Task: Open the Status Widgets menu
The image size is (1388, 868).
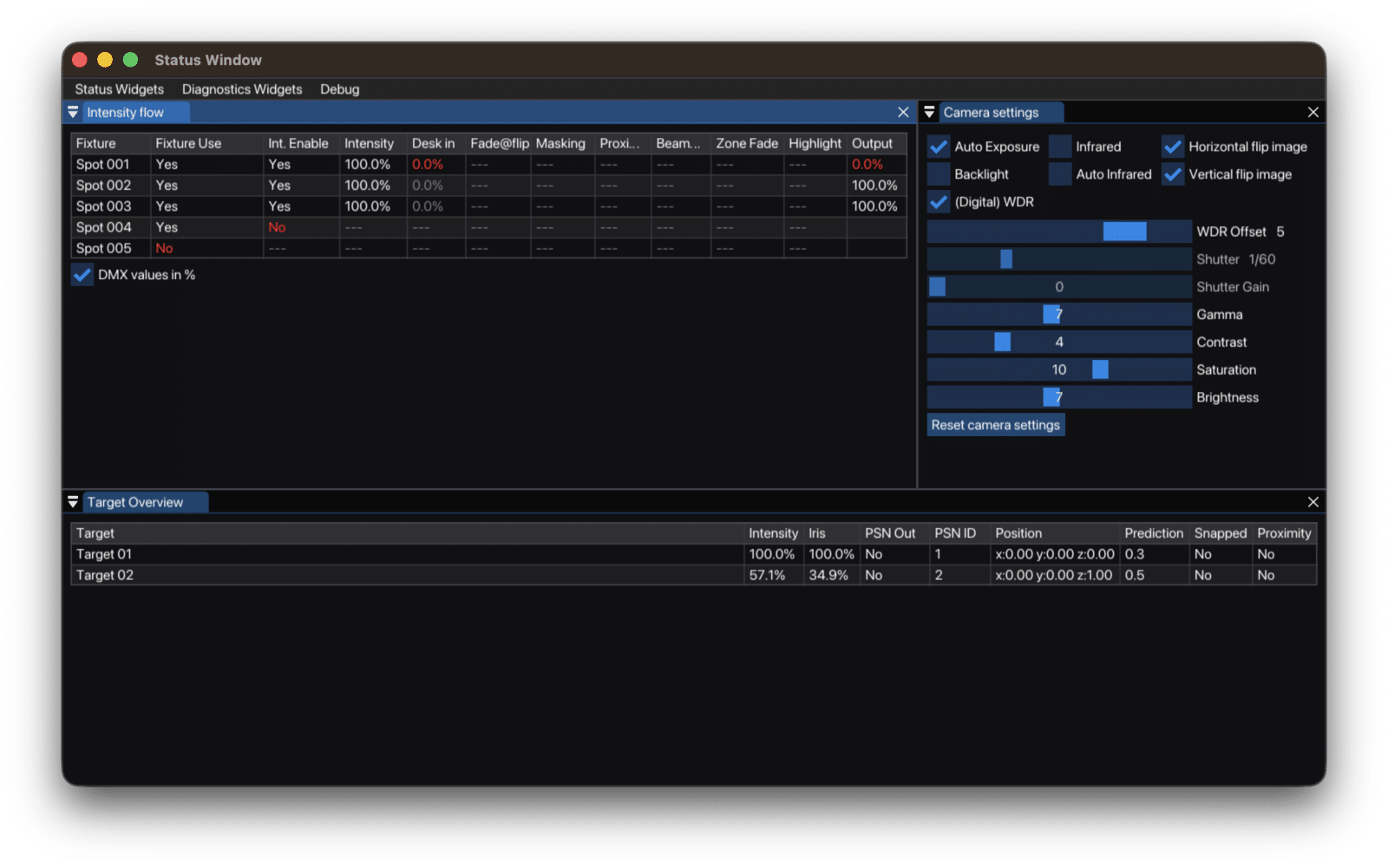Action: pos(119,89)
